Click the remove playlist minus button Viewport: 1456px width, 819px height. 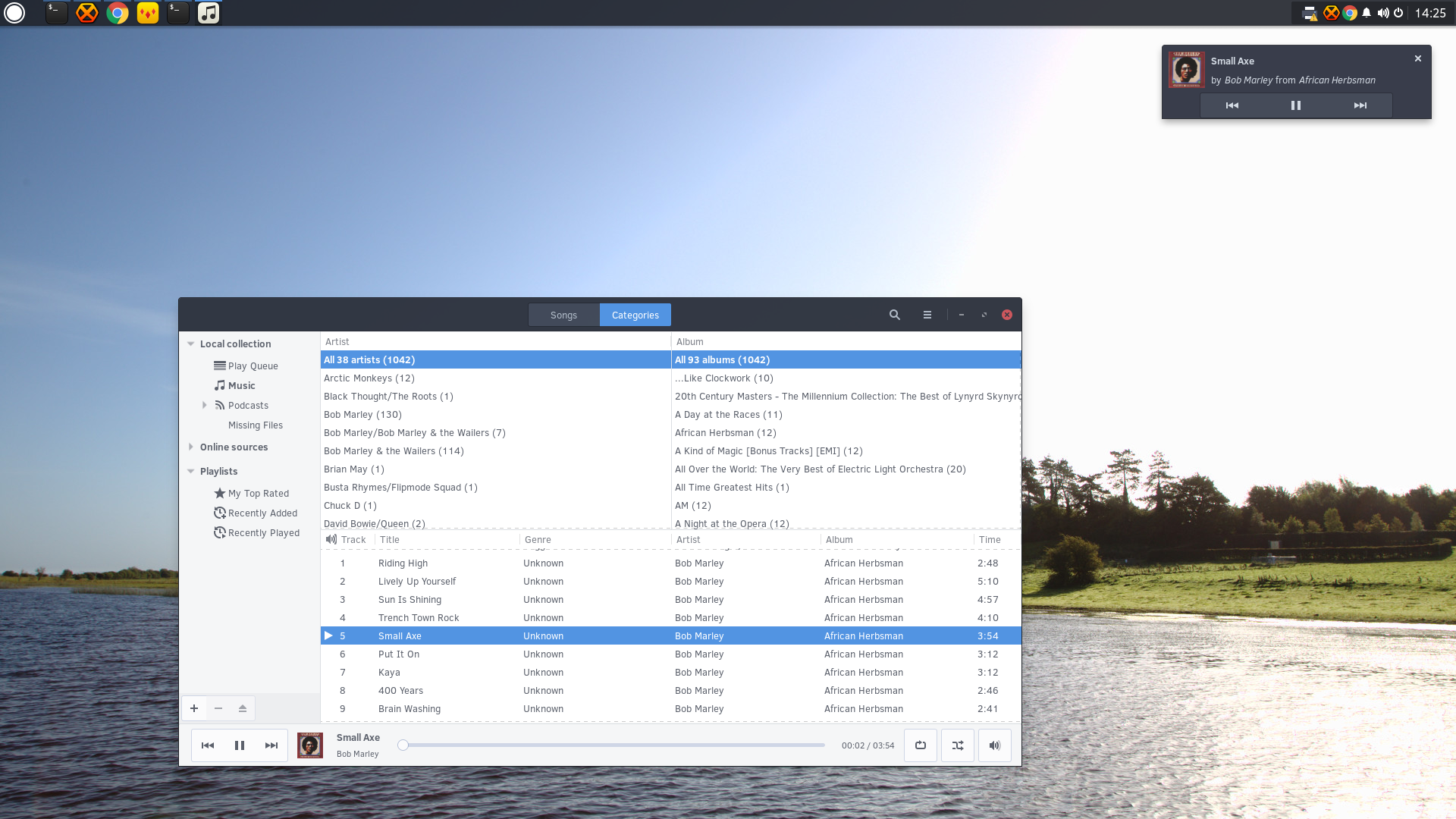(218, 708)
